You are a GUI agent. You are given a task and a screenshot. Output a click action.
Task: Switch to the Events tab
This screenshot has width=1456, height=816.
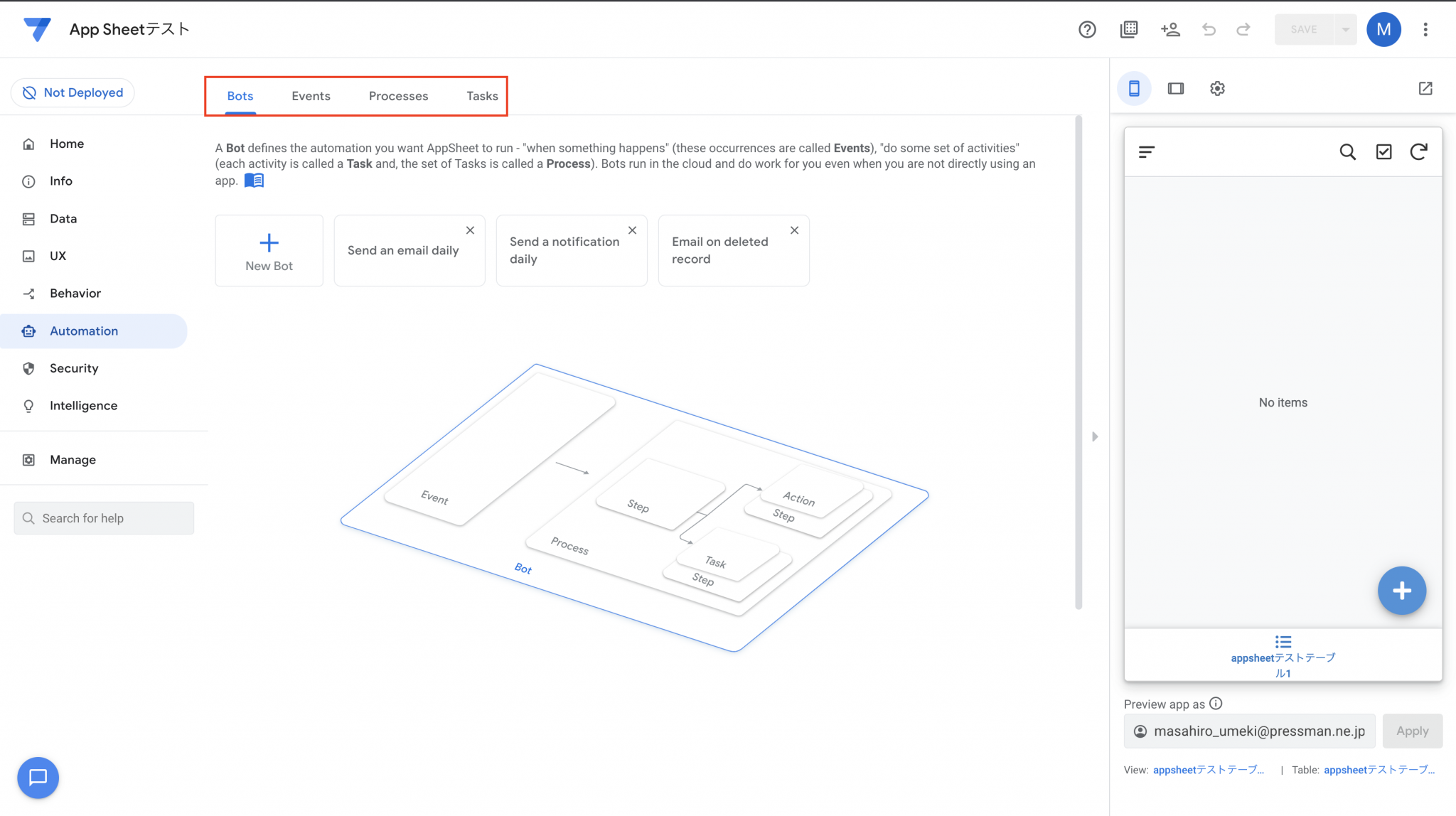point(311,96)
